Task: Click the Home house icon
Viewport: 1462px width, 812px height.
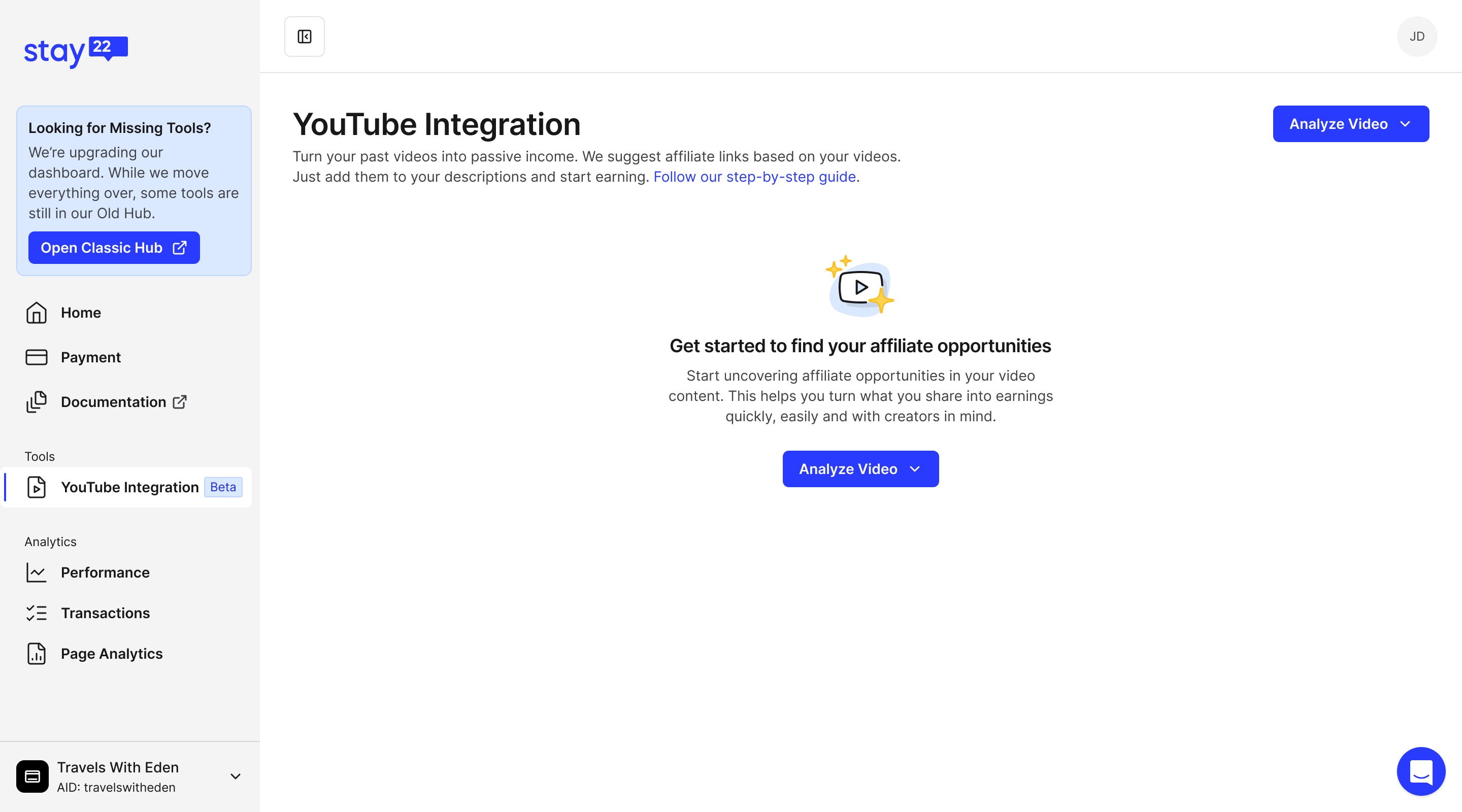Action: point(37,313)
